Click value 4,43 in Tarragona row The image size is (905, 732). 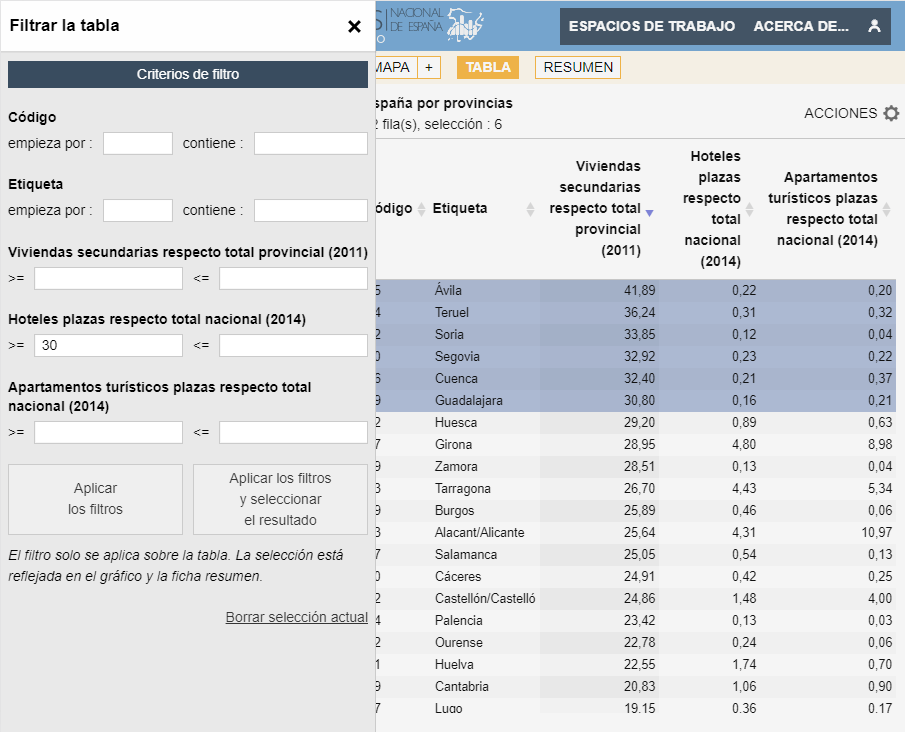click(x=744, y=488)
